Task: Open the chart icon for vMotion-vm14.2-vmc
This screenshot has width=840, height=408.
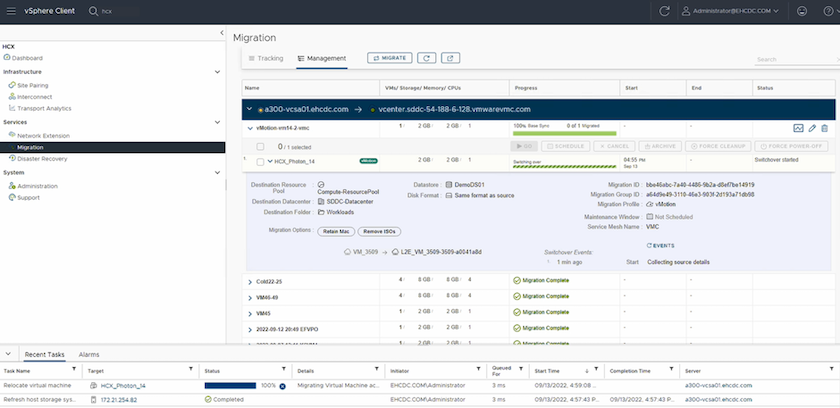Action: [798, 129]
